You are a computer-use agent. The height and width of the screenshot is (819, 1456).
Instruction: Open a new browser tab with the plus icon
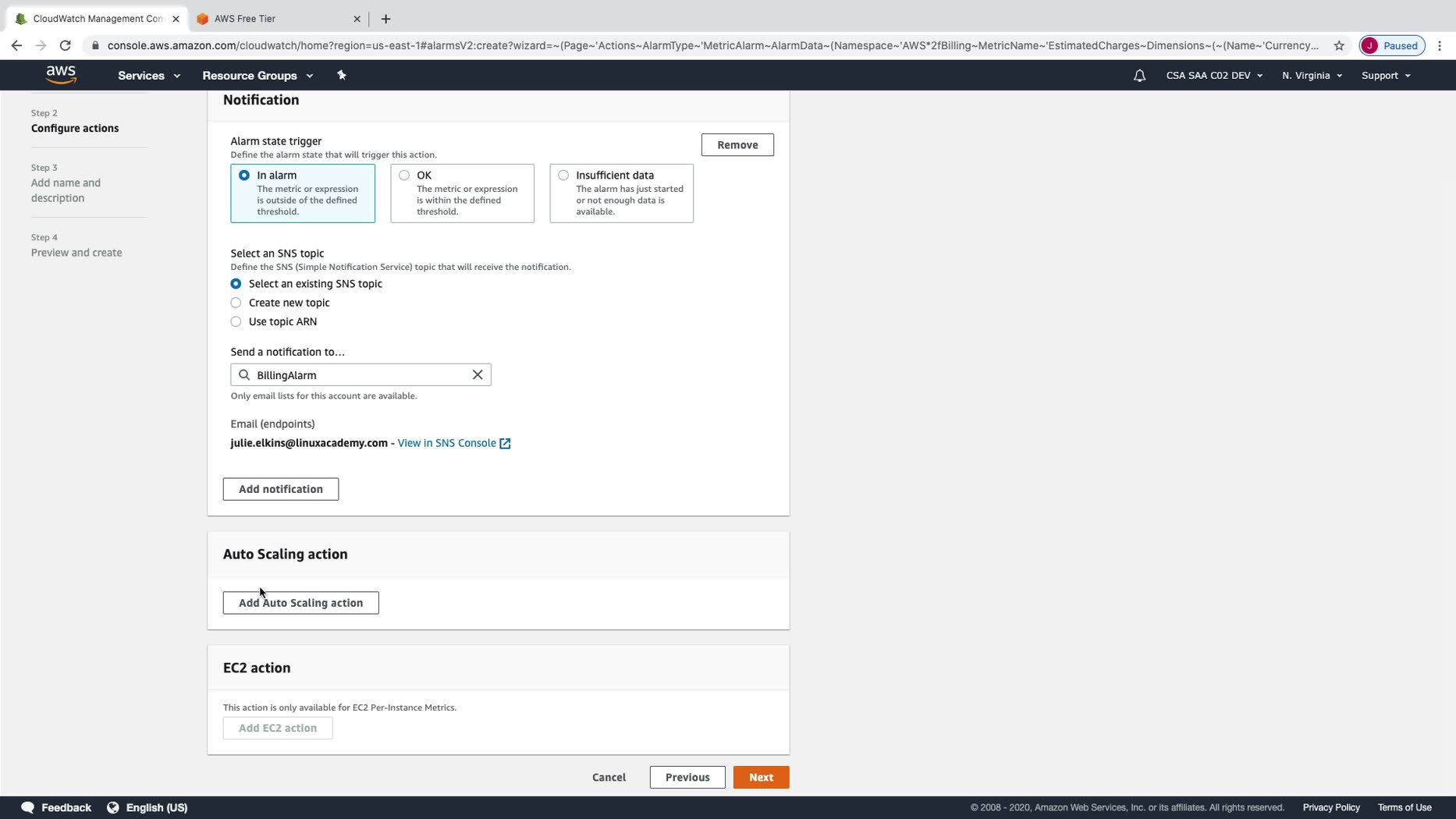pos(385,19)
